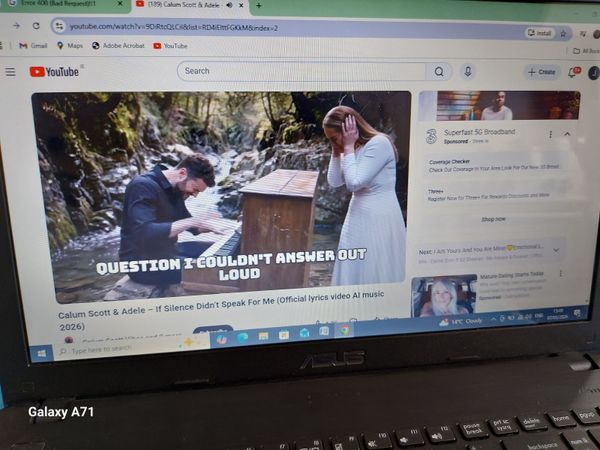Switch to the Error 400 Bad Request tab
600x450 pixels.
tap(66, 3)
